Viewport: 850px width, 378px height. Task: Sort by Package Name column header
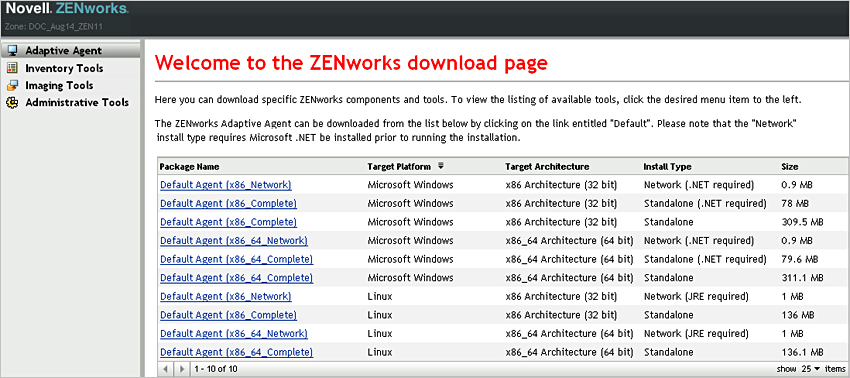(x=189, y=166)
